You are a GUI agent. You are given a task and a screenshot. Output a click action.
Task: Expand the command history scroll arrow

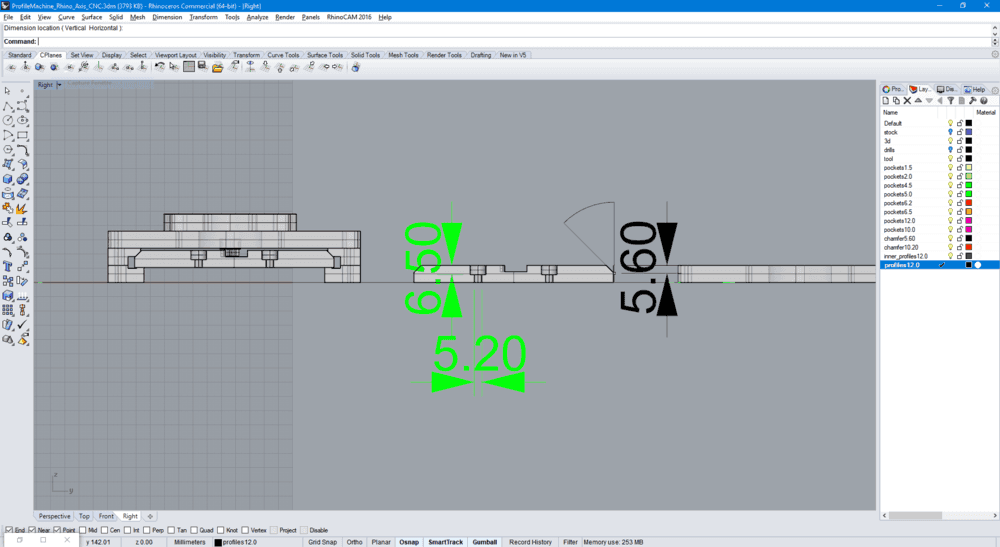pos(994,28)
